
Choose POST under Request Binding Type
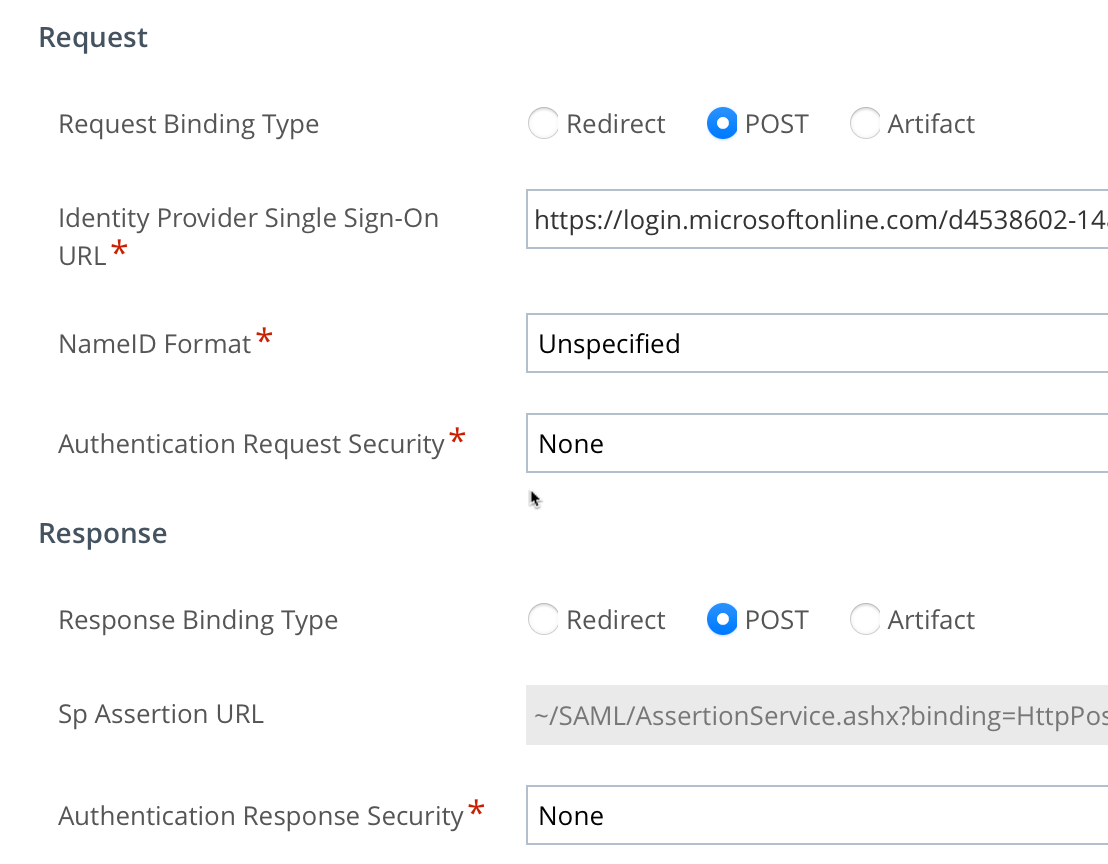(x=722, y=124)
